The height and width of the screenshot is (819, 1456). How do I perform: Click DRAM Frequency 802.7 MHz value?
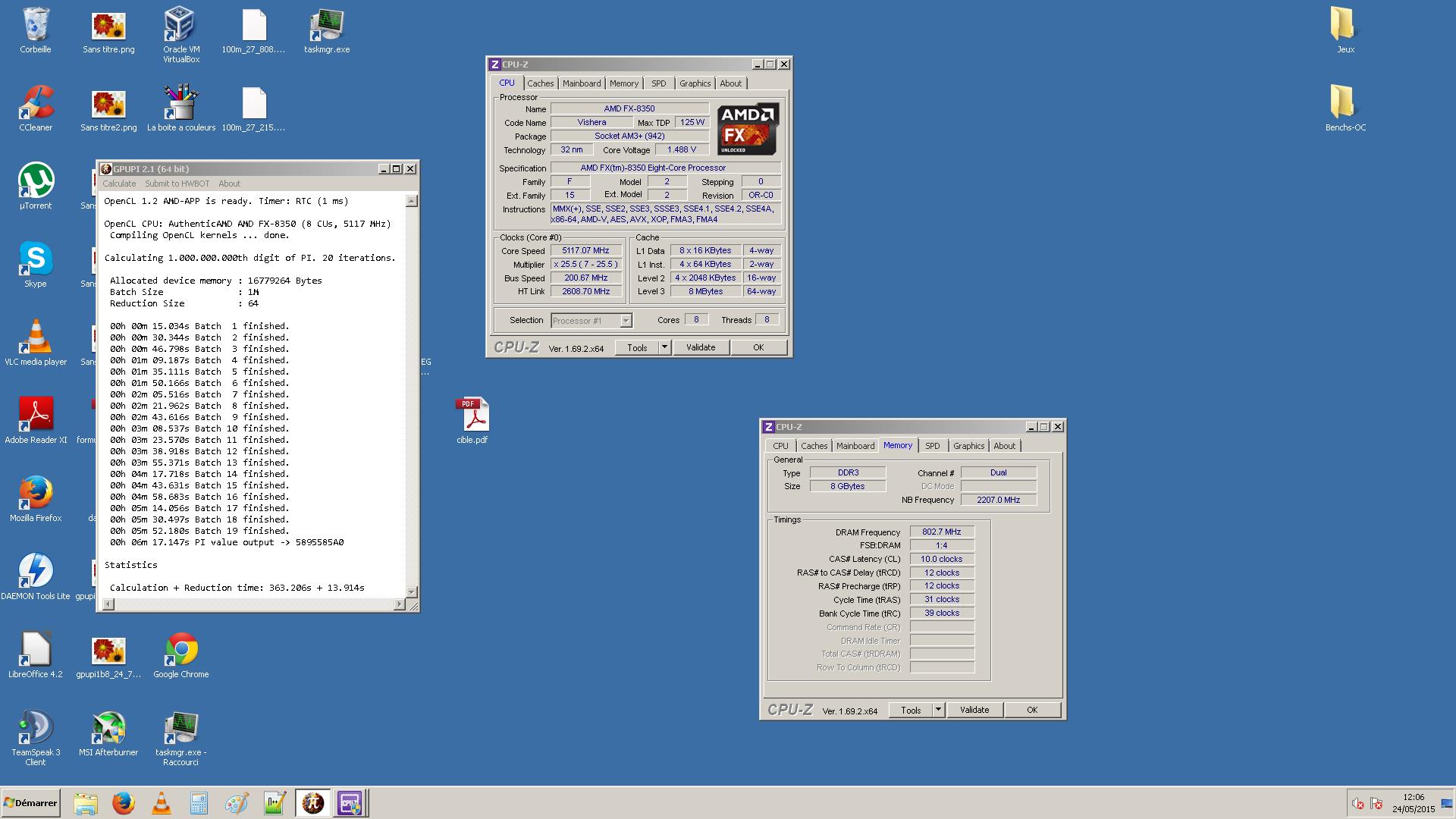(942, 532)
